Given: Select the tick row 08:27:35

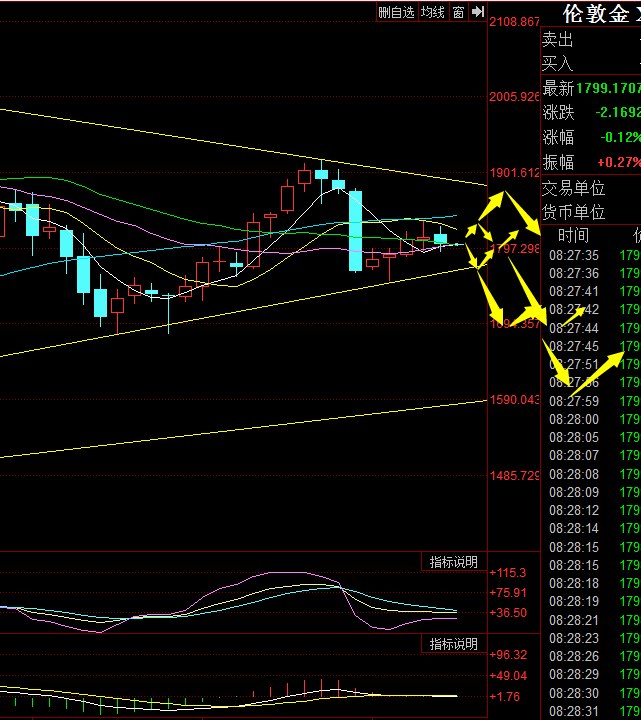Looking at the screenshot, I should tap(591, 255).
